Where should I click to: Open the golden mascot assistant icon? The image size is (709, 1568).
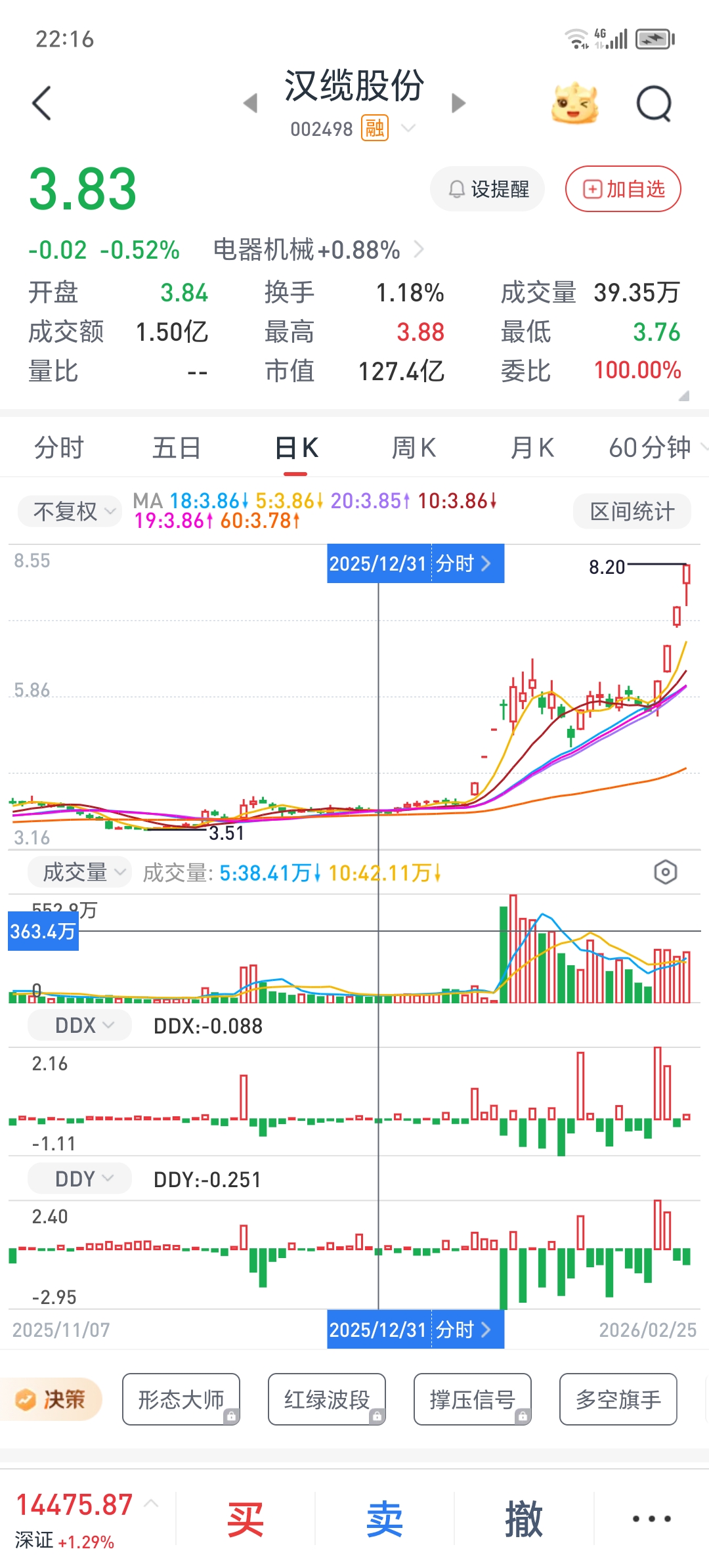pos(575,103)
